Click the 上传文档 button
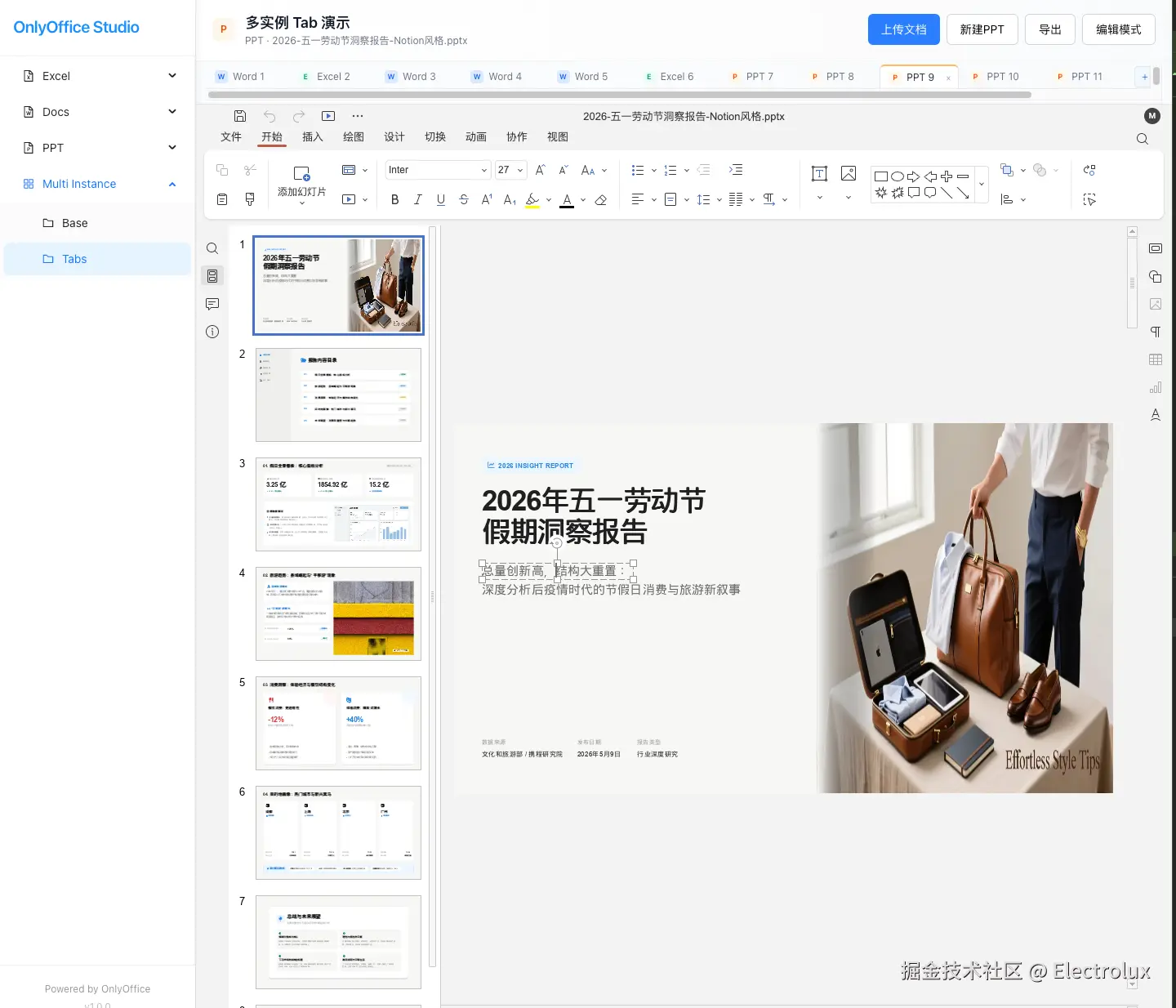1176x1008 pixels. point(904,29)
